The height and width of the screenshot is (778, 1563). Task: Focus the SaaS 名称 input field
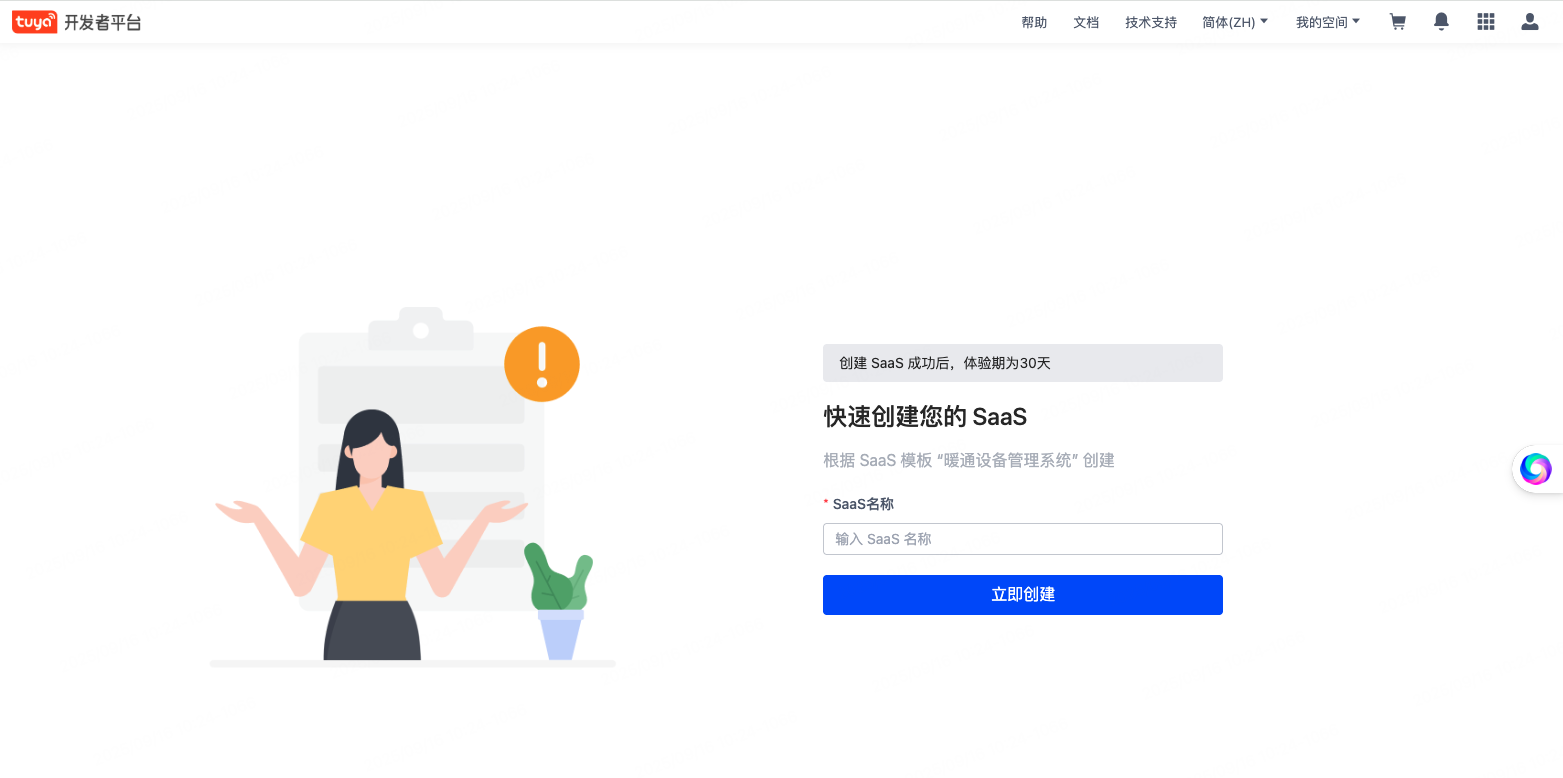[x=1022, y=539]
